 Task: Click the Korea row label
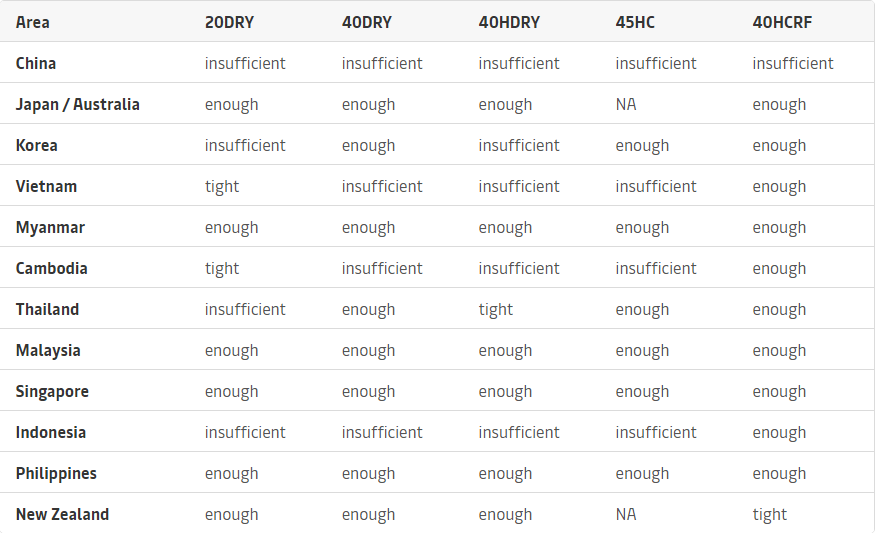tap(37, 145)
